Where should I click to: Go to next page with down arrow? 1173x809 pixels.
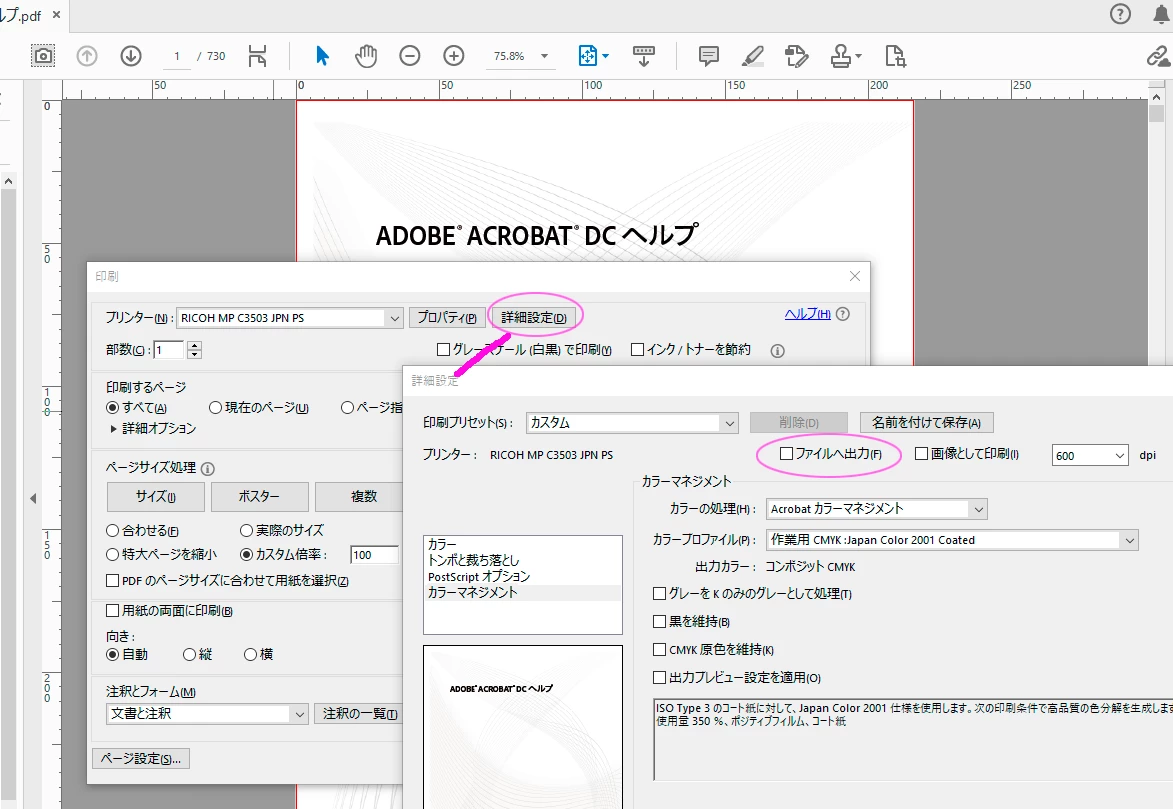(131, 56)
